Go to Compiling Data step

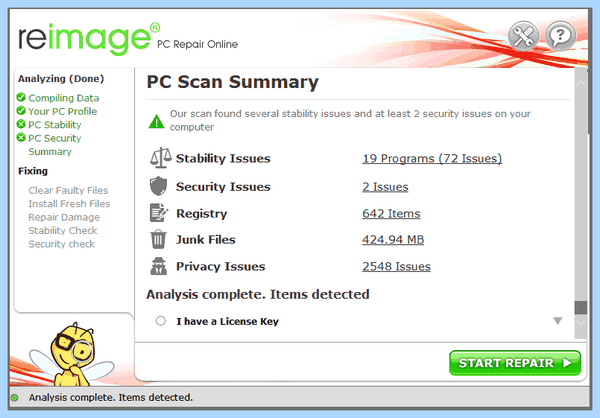[x=64, y=98]
